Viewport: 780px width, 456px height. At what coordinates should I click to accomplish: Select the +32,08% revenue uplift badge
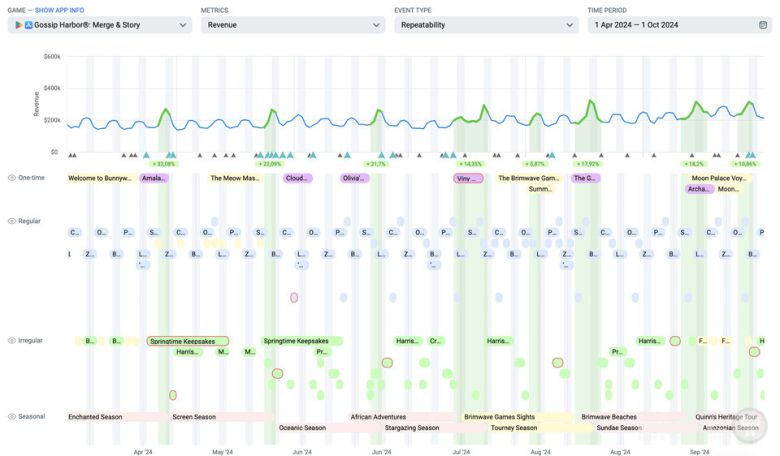[164, 163]
